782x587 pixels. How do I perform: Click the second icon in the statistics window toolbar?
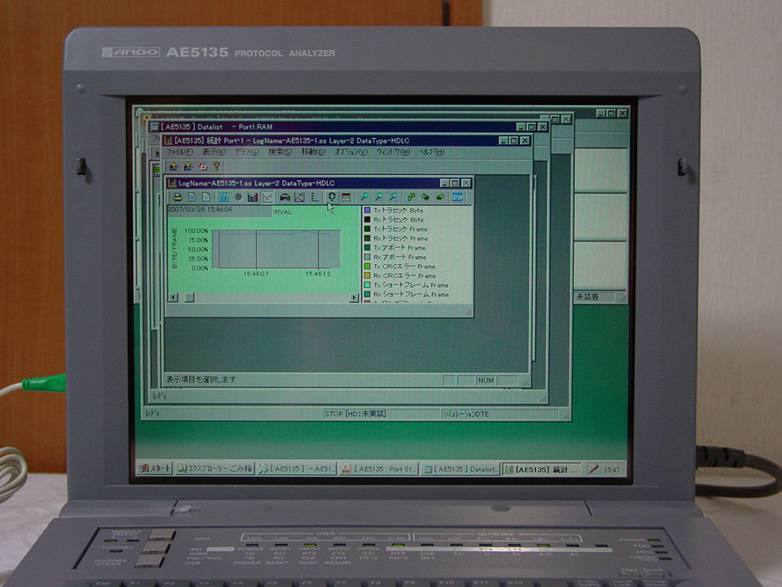(x=188, y=166)
